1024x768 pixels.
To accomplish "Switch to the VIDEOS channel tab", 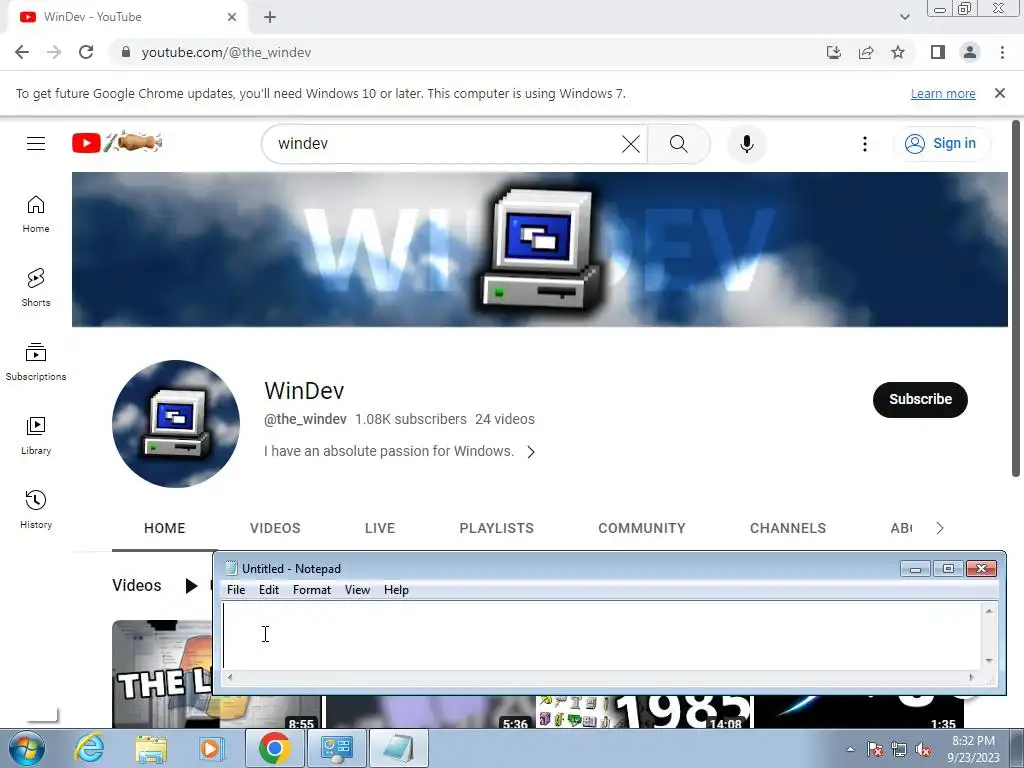I will (x=275, y=528).
